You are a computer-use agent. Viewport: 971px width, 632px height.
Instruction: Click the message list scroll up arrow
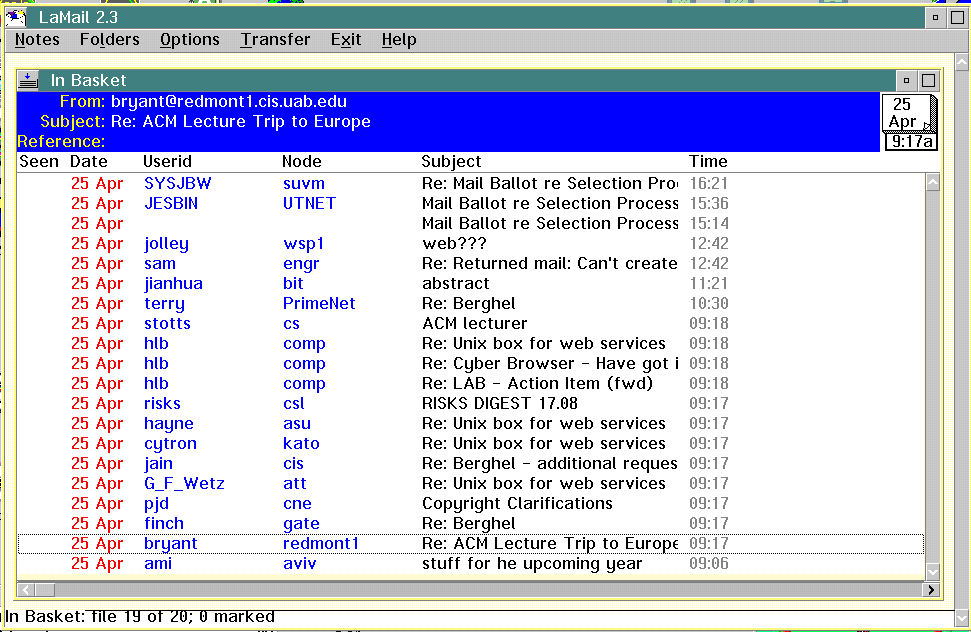click(932, 183)
